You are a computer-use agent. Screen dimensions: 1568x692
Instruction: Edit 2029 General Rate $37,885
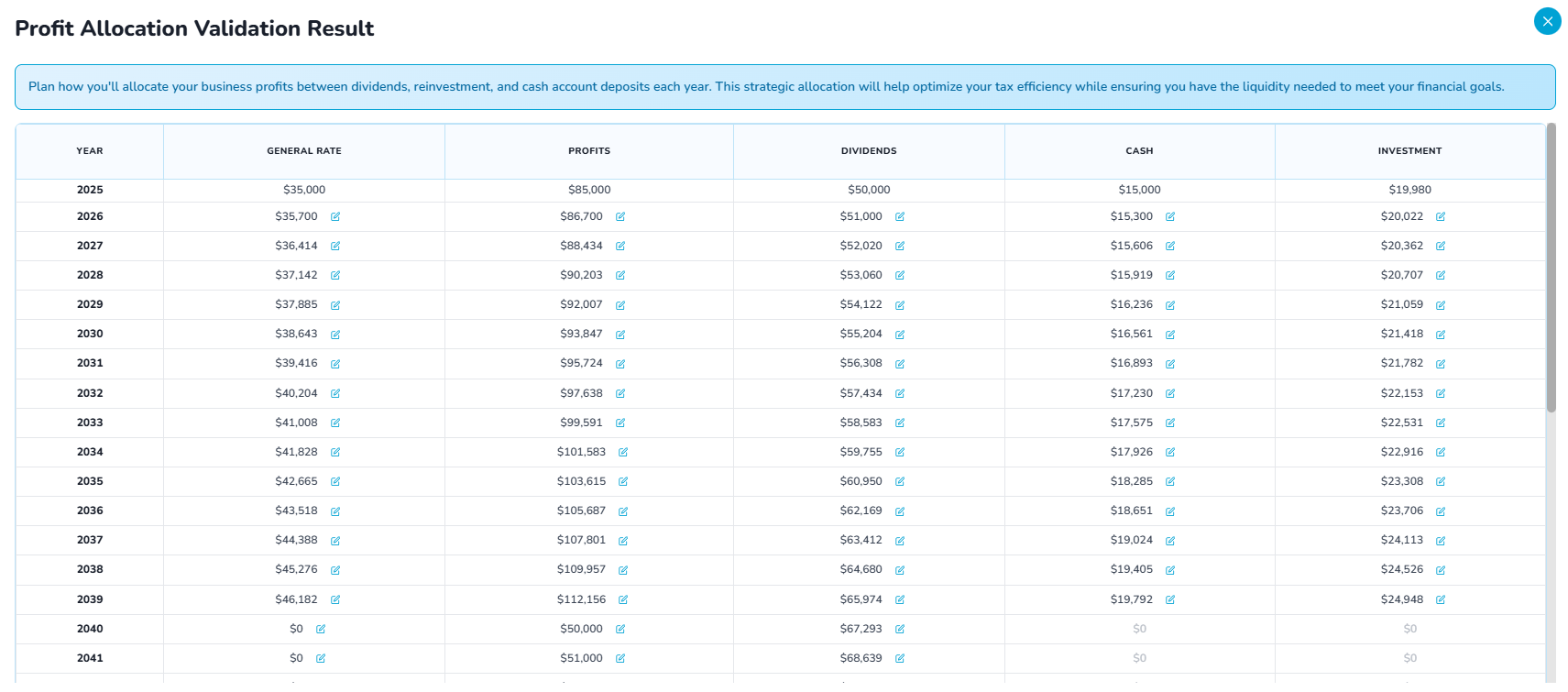point(335,305)
